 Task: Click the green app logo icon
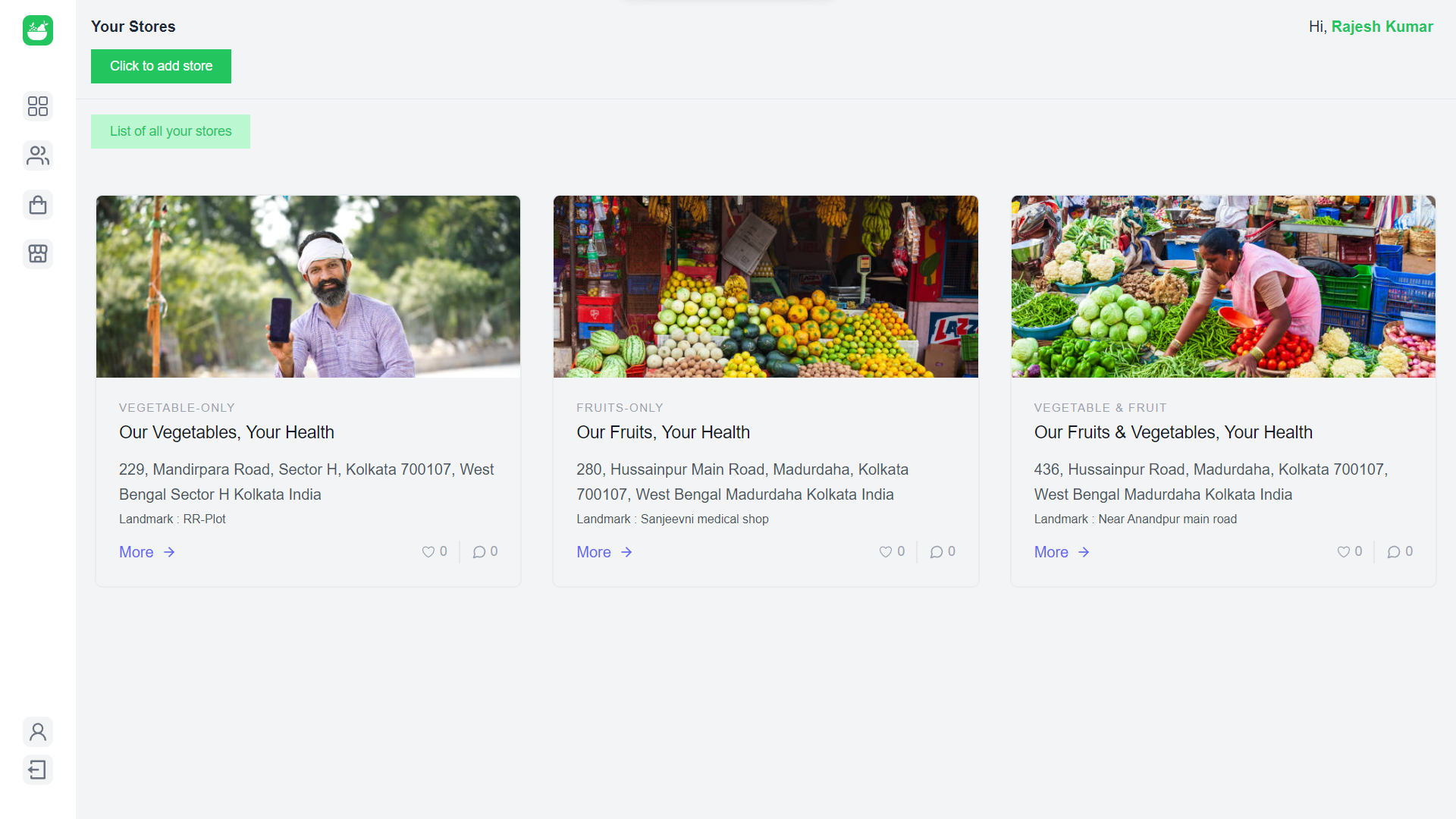click(38, 30)
